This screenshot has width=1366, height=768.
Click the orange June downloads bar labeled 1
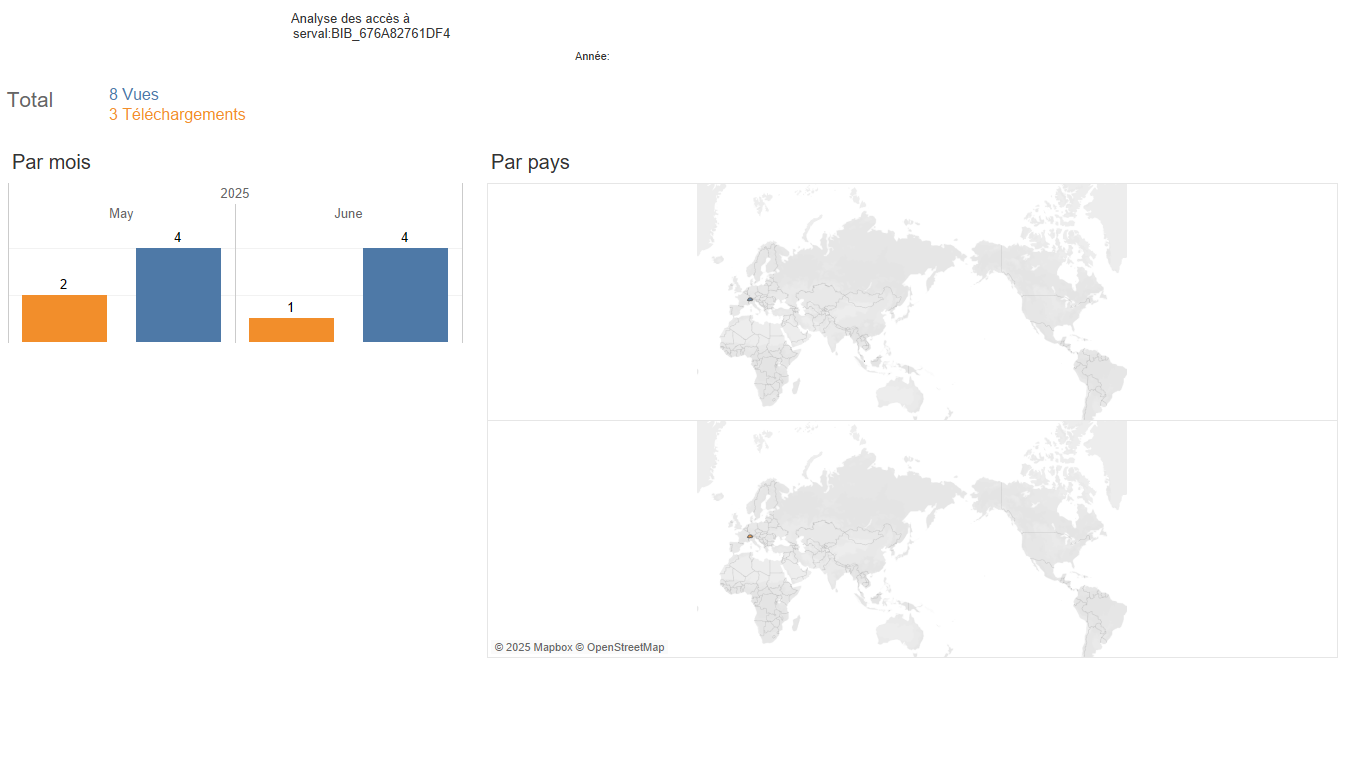pyautogui.click(x=291, y=330)
